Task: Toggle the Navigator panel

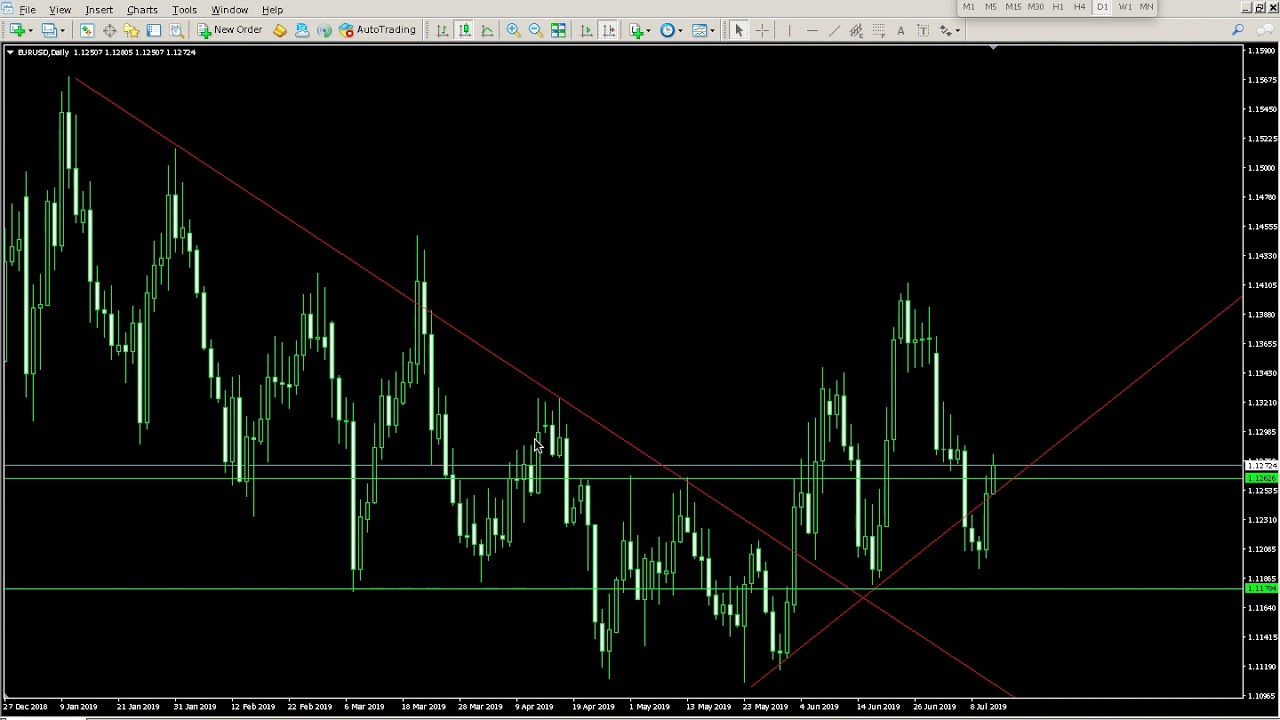Action: [x=131, y=30]
